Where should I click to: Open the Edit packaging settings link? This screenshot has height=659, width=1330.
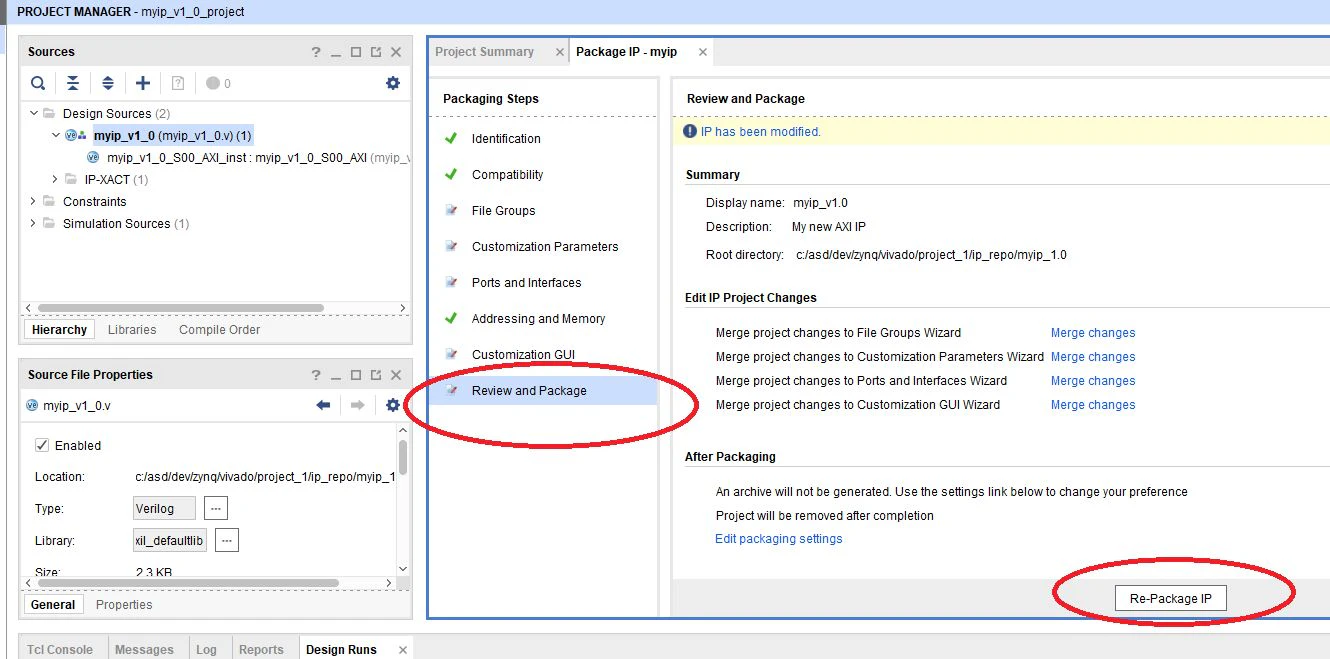pos(779,539)
